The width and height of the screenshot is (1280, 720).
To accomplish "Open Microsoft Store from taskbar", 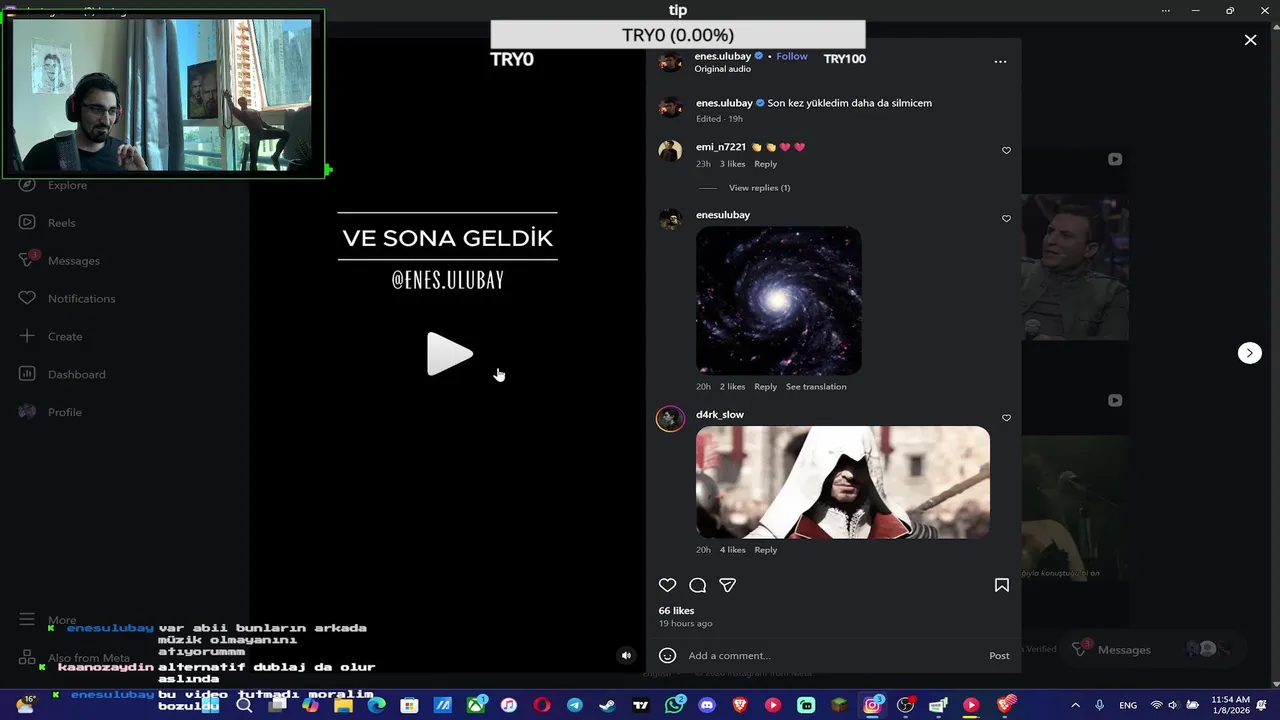I will click(x=409, y=705).
